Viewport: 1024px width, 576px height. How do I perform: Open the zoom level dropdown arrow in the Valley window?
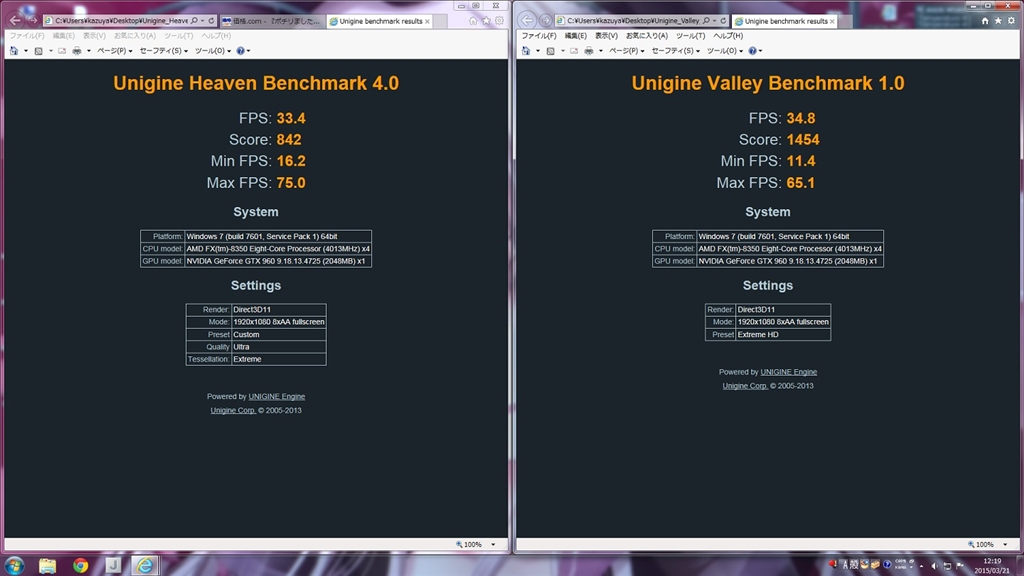(1005, 544)
